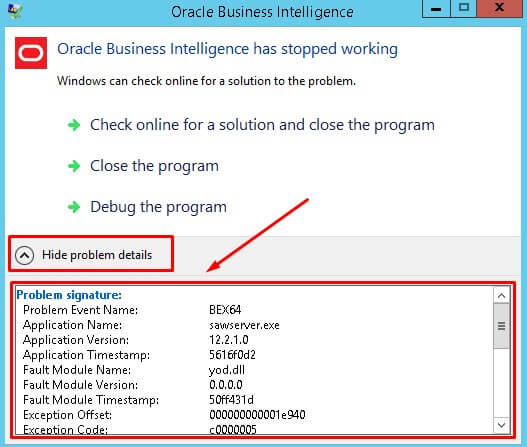Viewport: 527px width, 447px height.
Task: Click the Oracle Business Intelligence window title
Action: click(x=262, y=12)
